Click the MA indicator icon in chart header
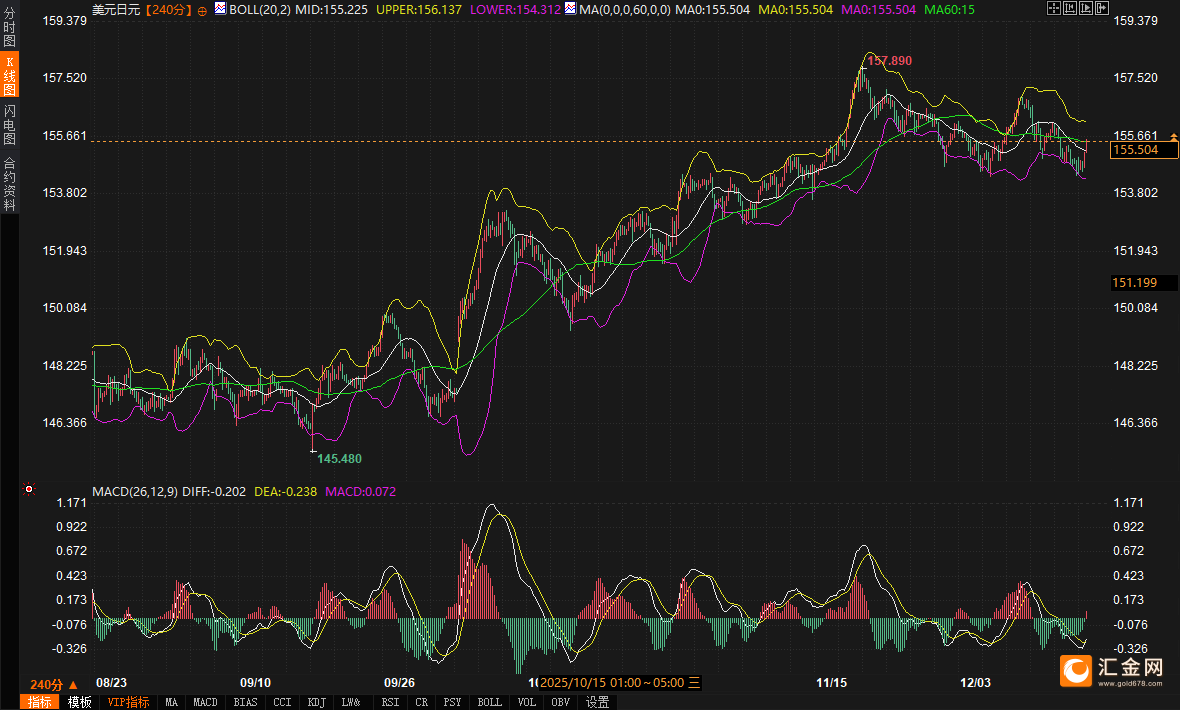The height and width of the screenshot is (710, 1180). tap(569, 9)
